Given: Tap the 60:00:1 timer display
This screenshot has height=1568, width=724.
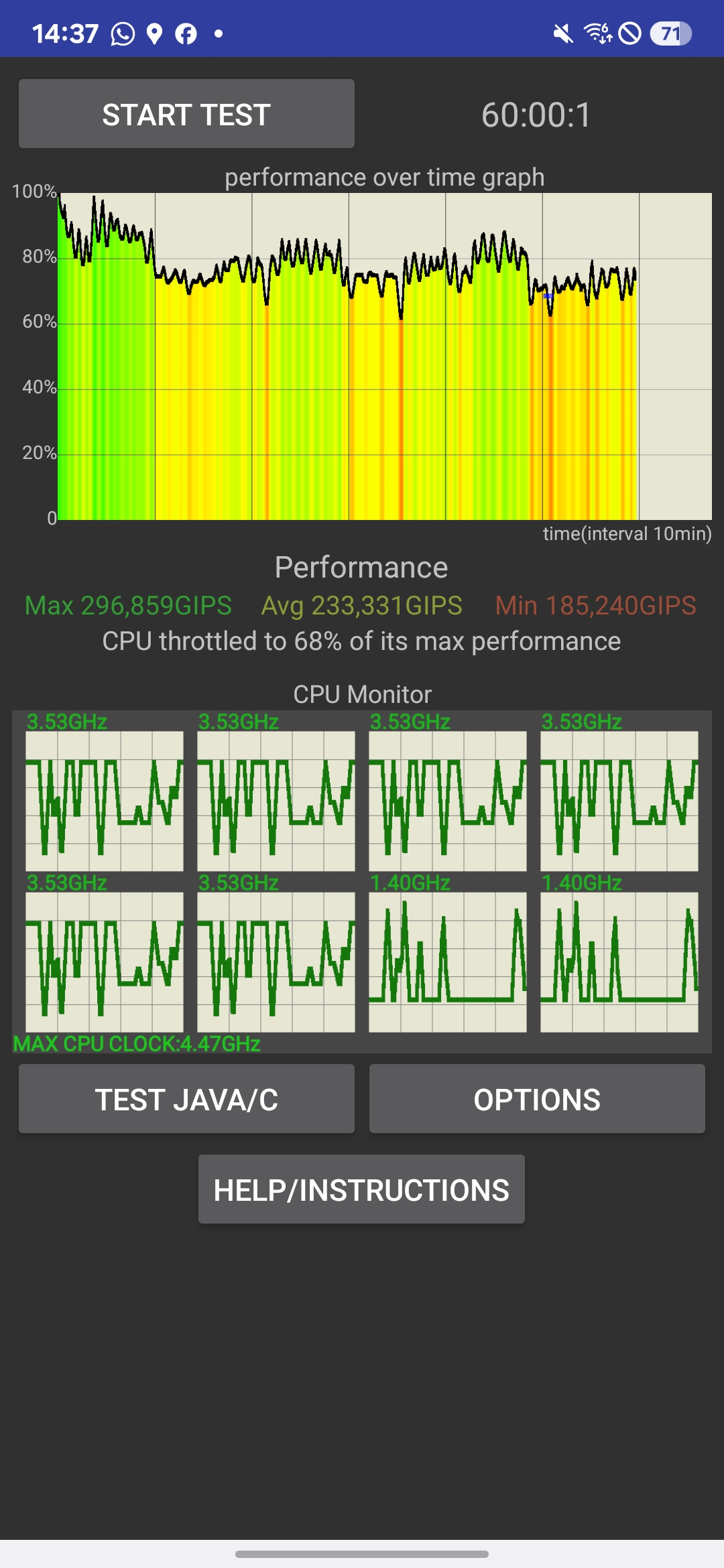Looking at the screenshot, I should 536,115.
